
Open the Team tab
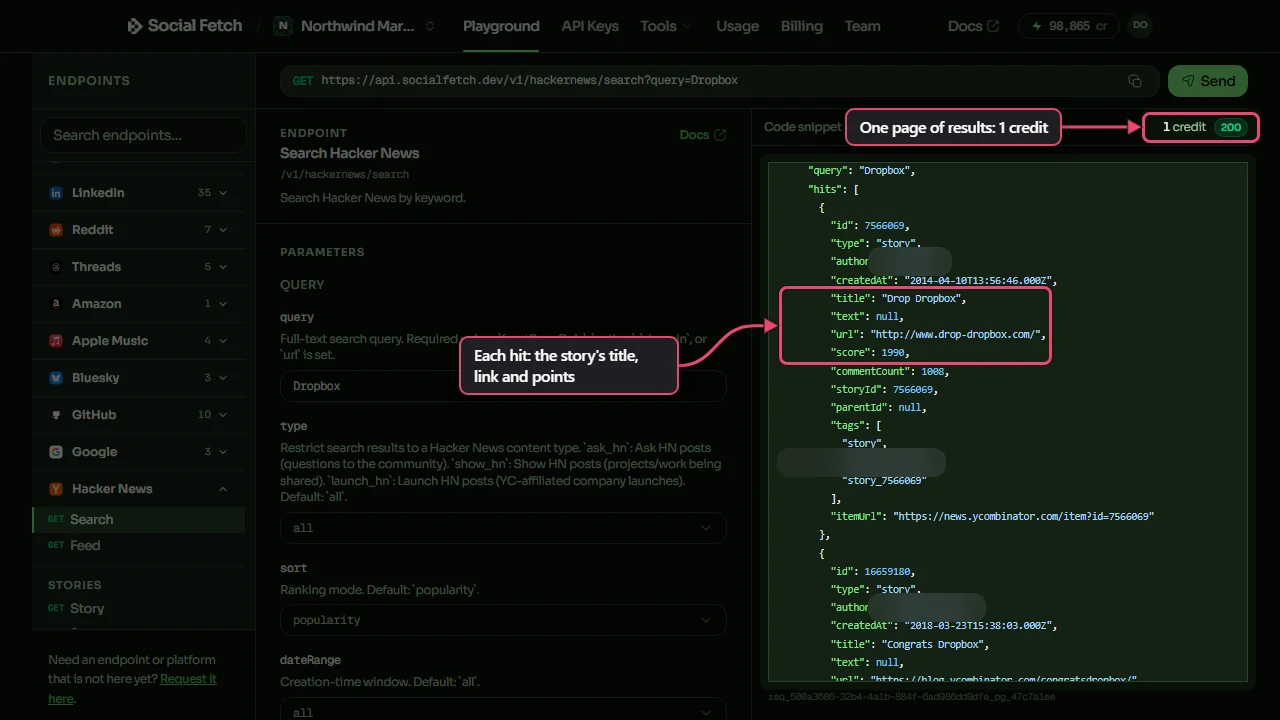863,26
